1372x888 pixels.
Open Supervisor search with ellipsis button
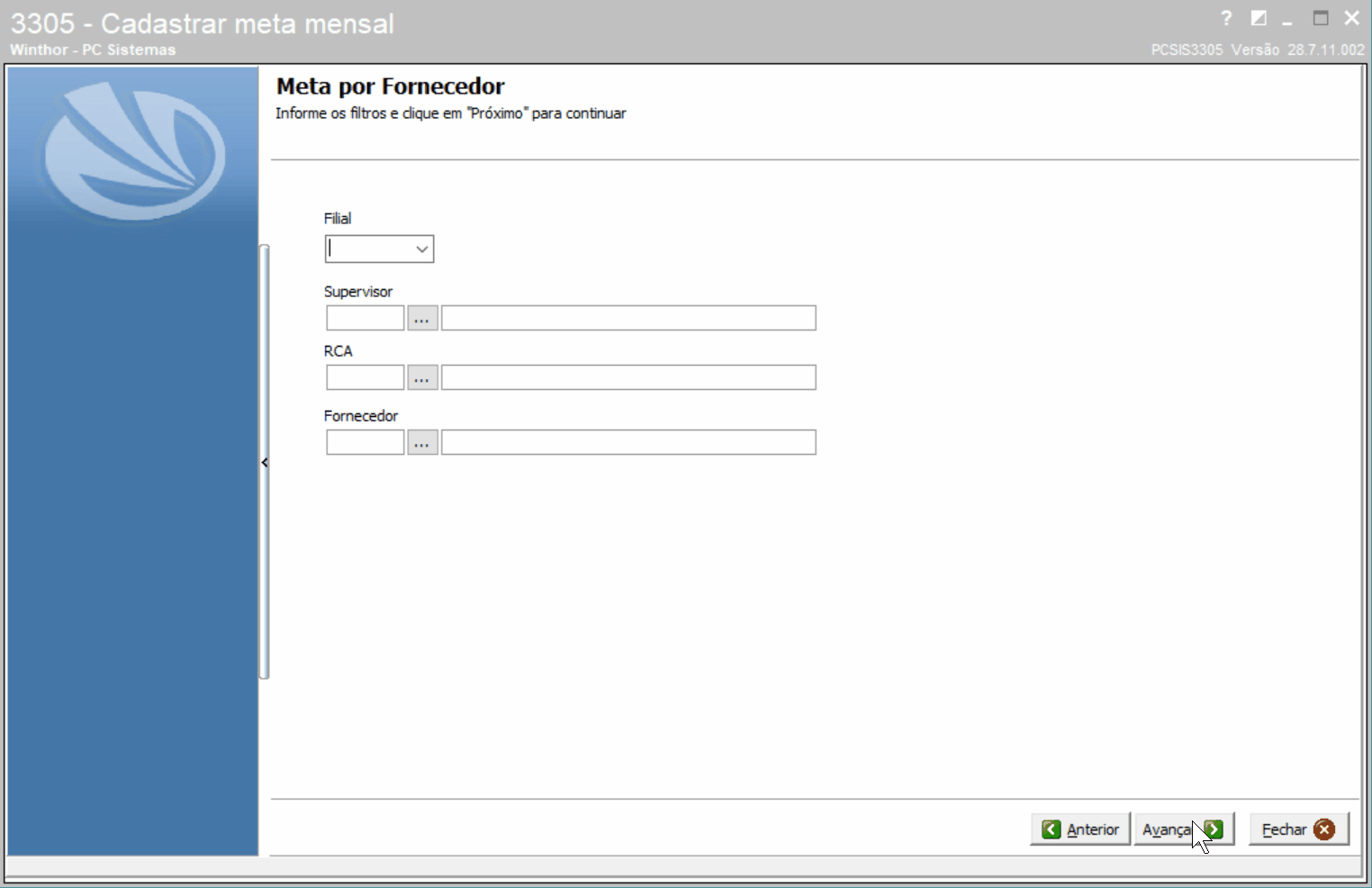(x=422, y=318)
